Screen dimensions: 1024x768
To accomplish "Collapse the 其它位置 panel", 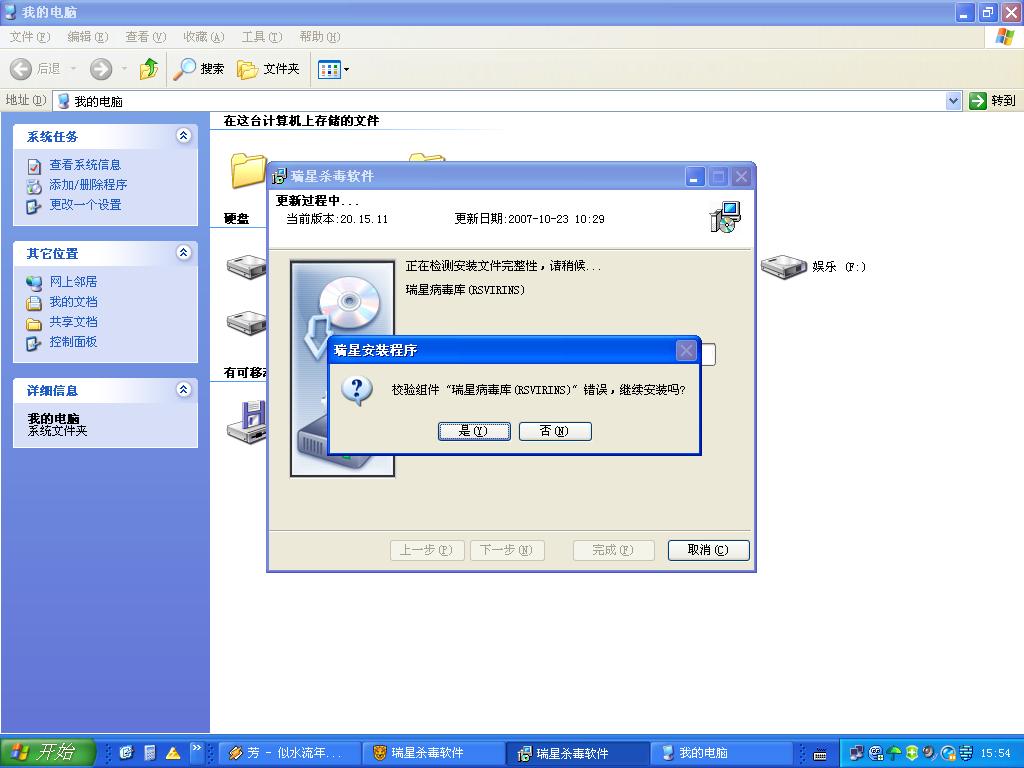I will tap(184, 253).
